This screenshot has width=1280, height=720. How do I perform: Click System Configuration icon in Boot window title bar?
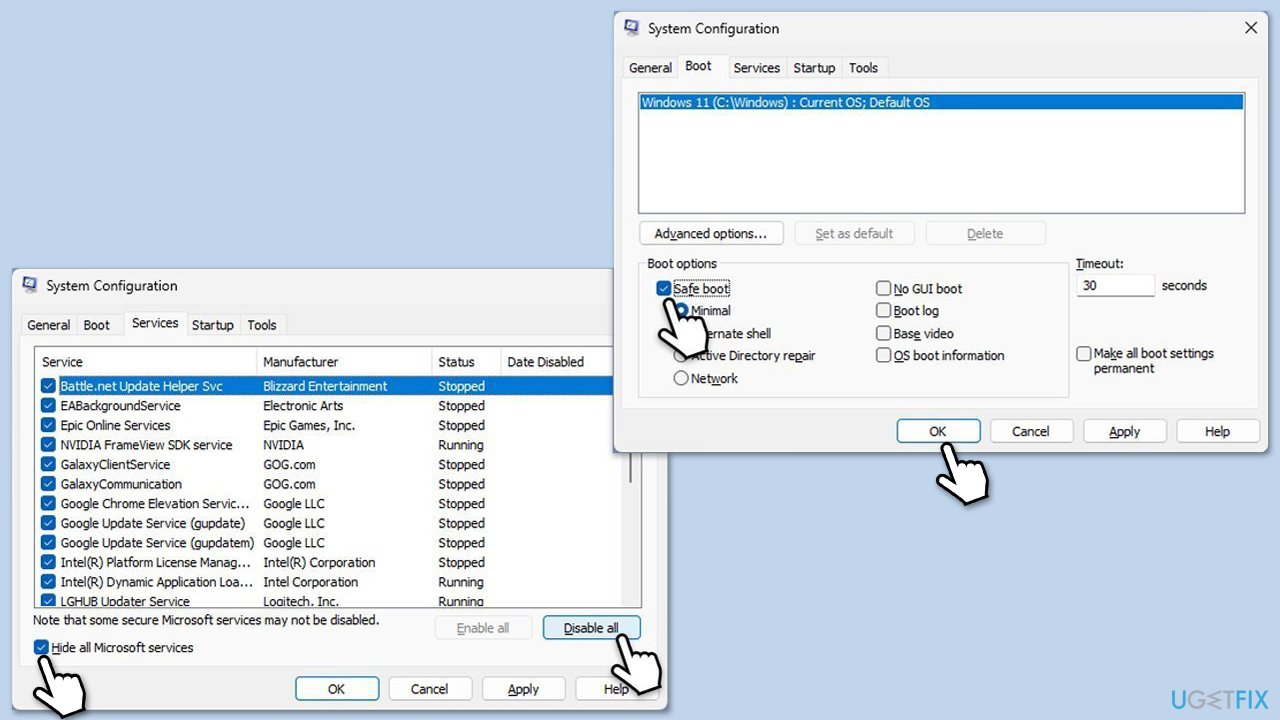click(631, 28)
